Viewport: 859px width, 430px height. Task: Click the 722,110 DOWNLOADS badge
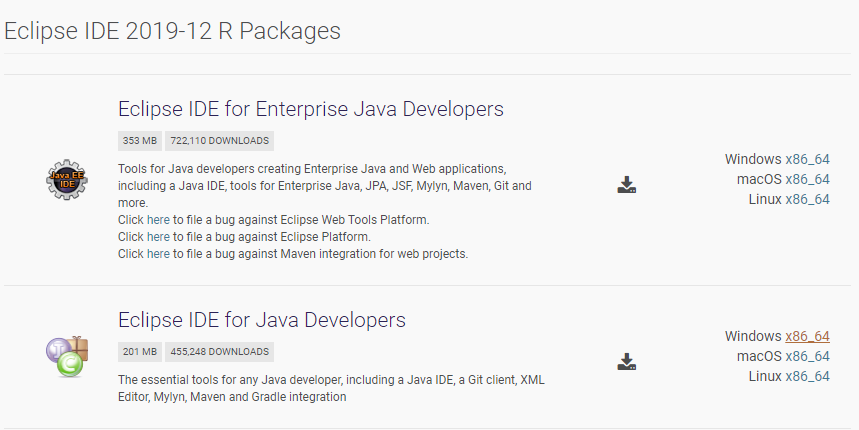tap(220, 141)
